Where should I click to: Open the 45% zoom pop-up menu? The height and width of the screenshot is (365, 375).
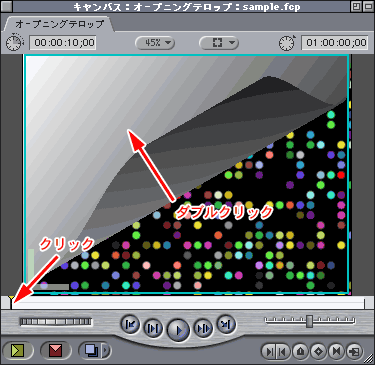click(155, 43)
